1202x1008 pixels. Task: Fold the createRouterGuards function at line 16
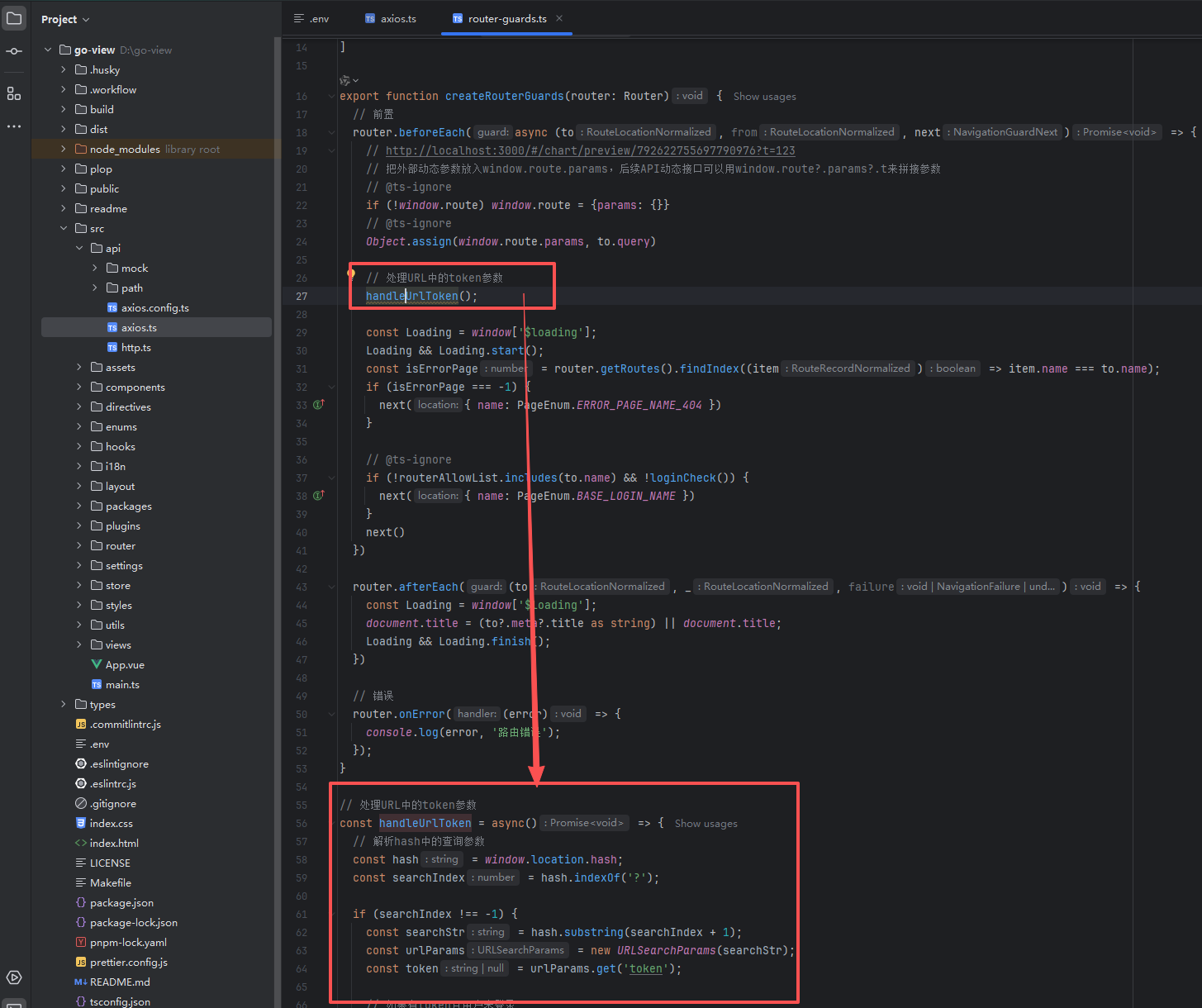click(x=331, y=97)
